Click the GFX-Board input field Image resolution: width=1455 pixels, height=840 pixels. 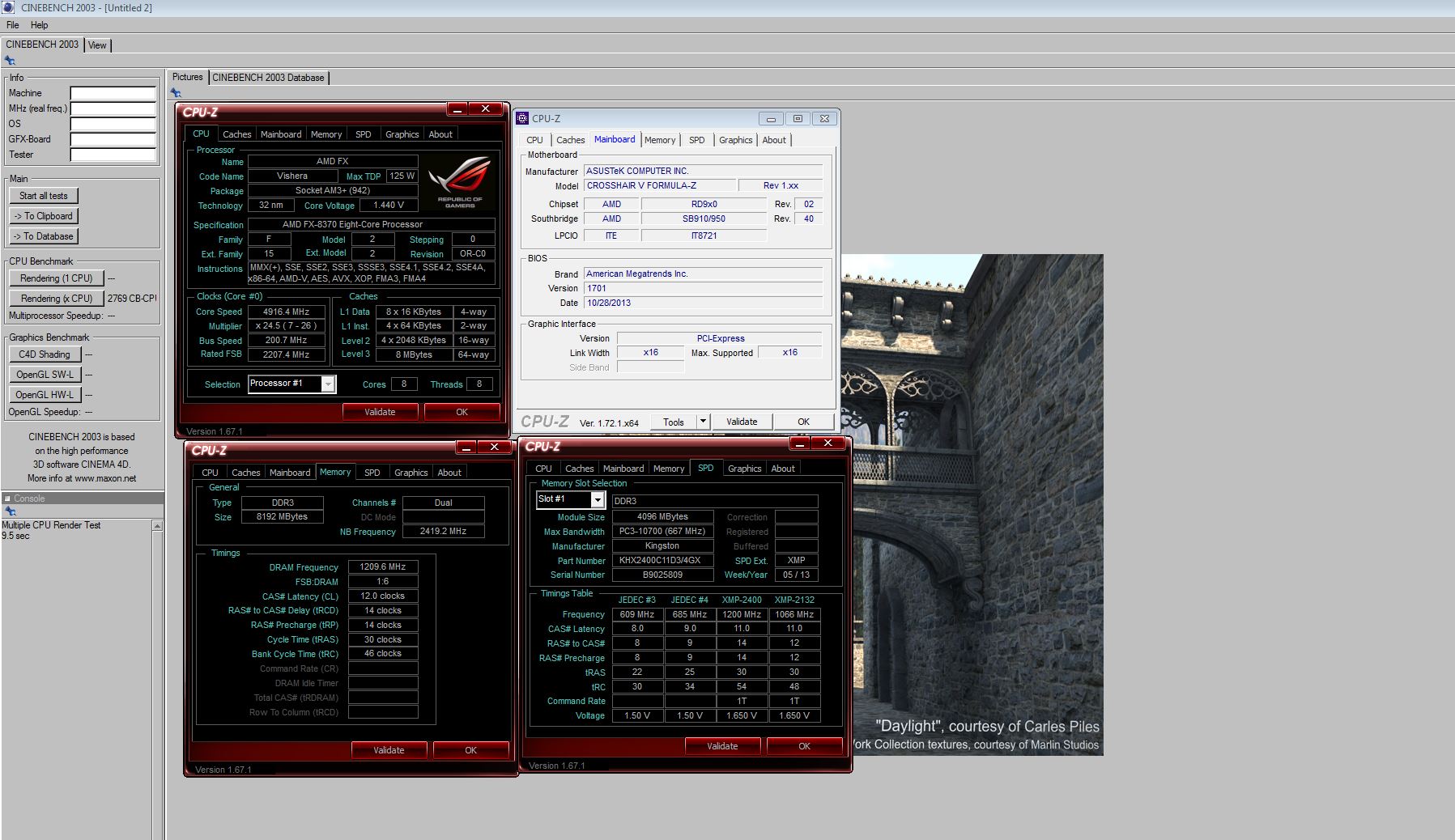(x=113, y=139)
